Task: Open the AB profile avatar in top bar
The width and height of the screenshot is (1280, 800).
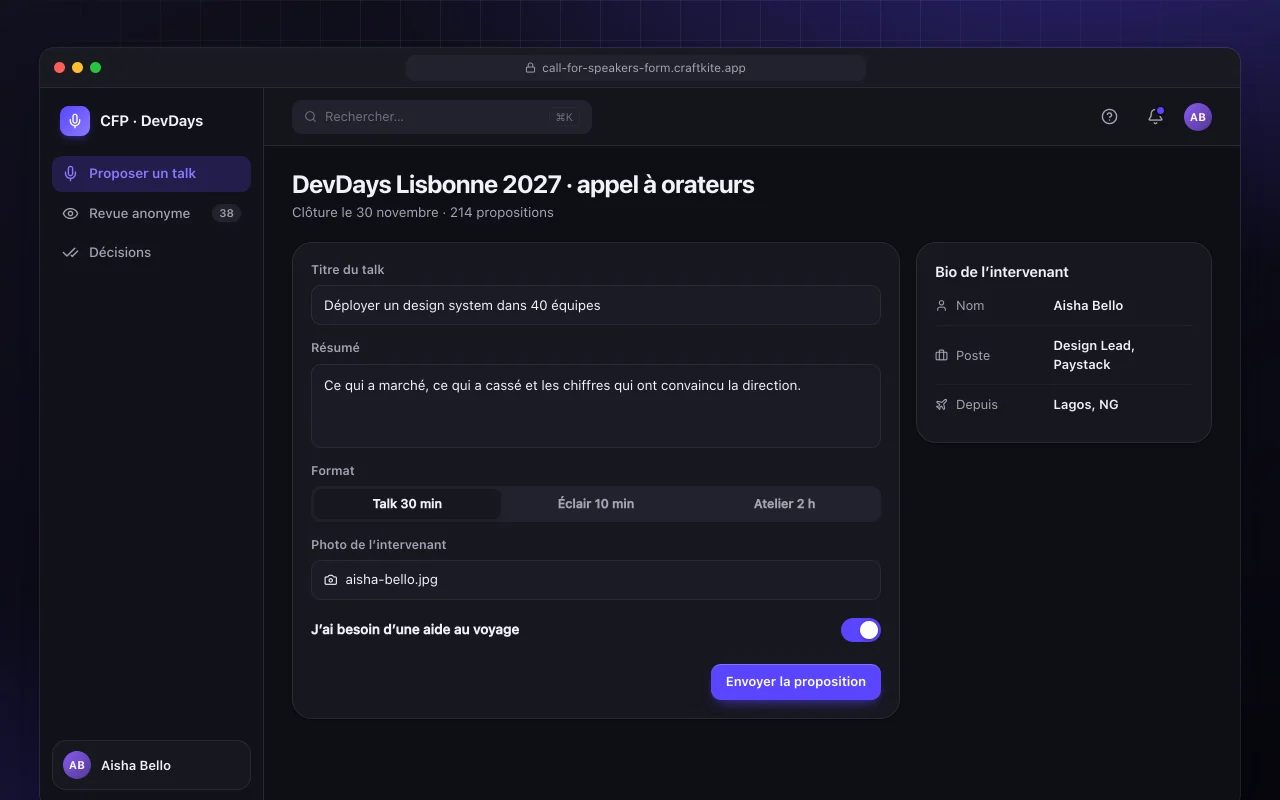Action: coord(1198,117)
